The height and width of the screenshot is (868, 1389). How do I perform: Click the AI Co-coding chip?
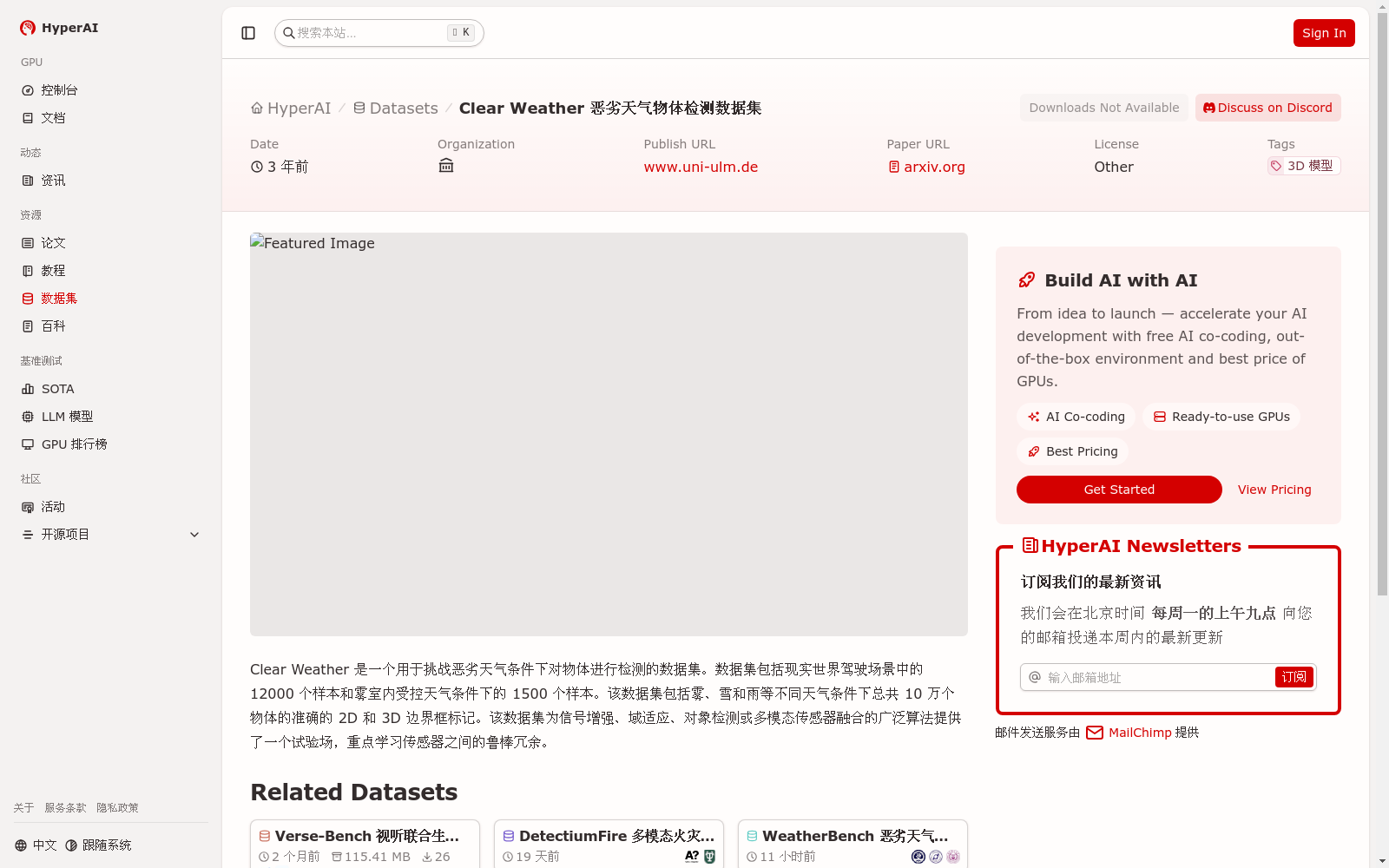click(1076, 417)
